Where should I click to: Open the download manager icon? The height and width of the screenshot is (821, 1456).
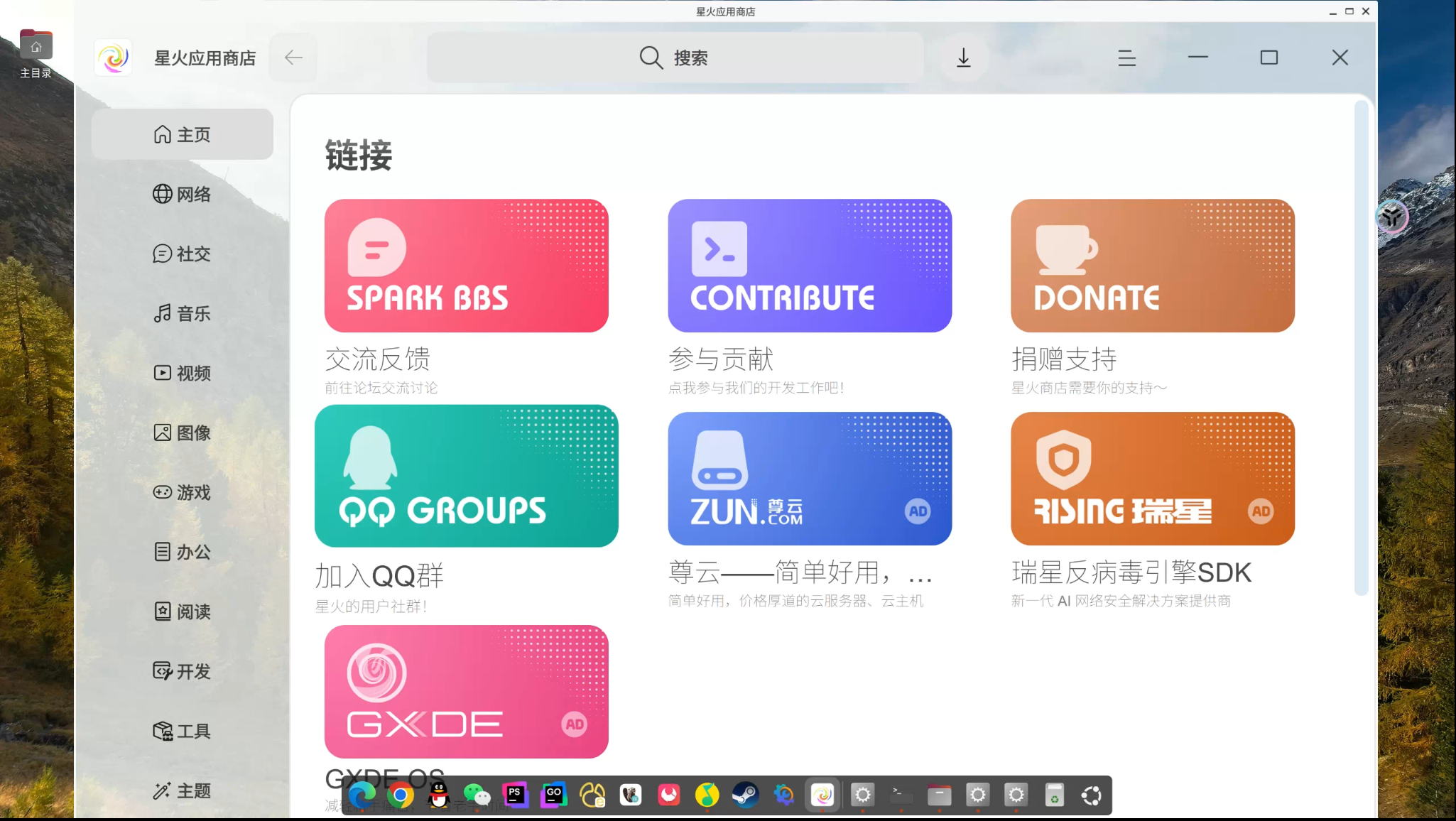tap(963, 58)
